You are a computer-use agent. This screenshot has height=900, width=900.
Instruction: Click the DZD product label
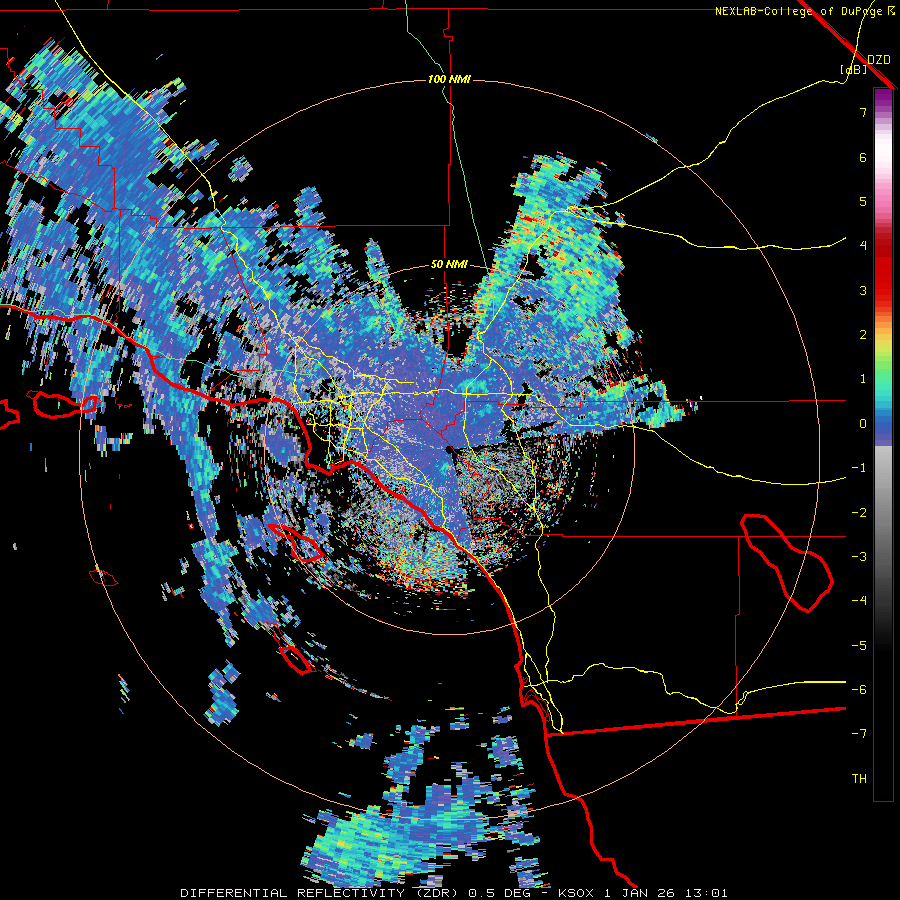pyautogui.click(x=879, y=60)
